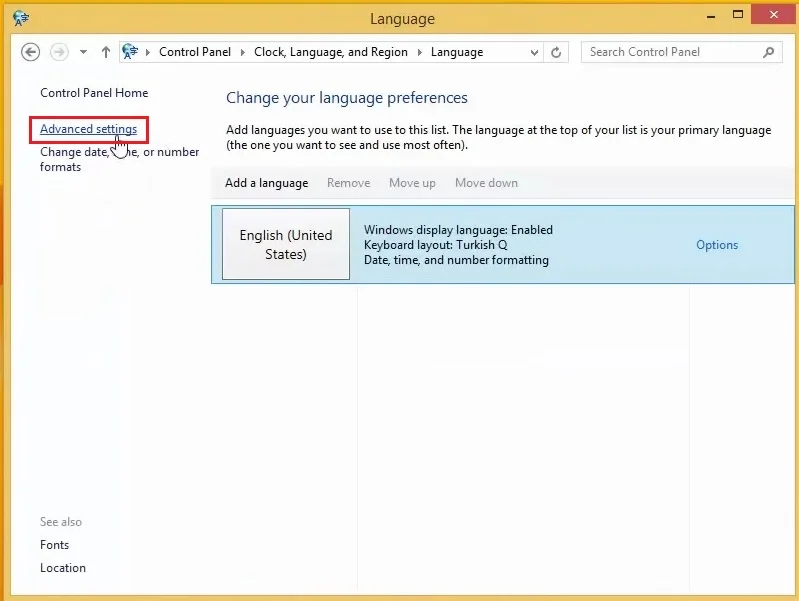Click 'Date, time, and number formatting' text
Viewport: 799px width, 601px height.
coord(456,260)
